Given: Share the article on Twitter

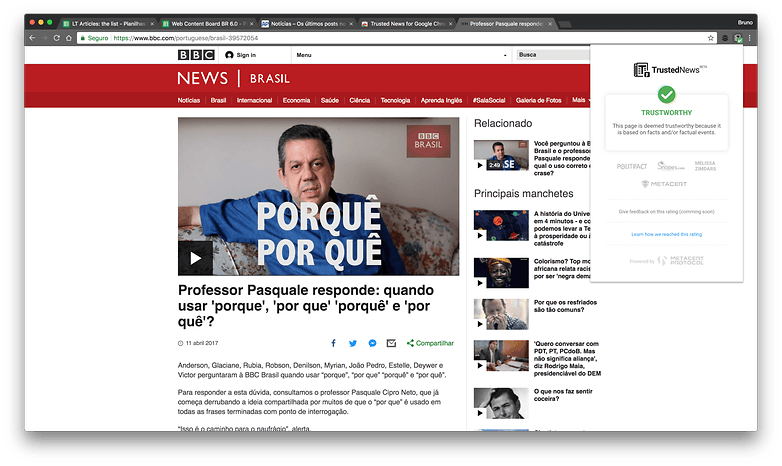Looking at the screenshot, I should [x=353, y=343].
